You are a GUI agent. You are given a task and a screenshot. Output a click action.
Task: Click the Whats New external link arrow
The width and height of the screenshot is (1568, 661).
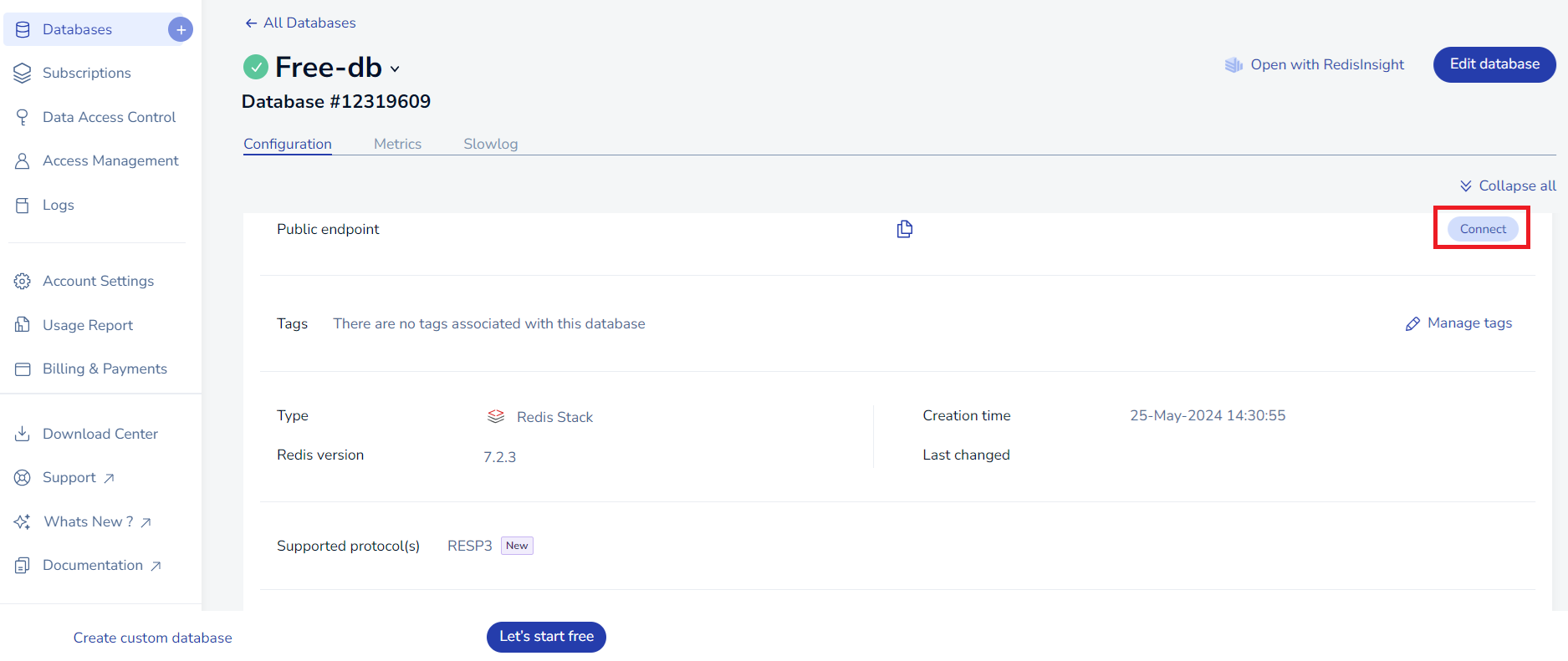point(146,522)
